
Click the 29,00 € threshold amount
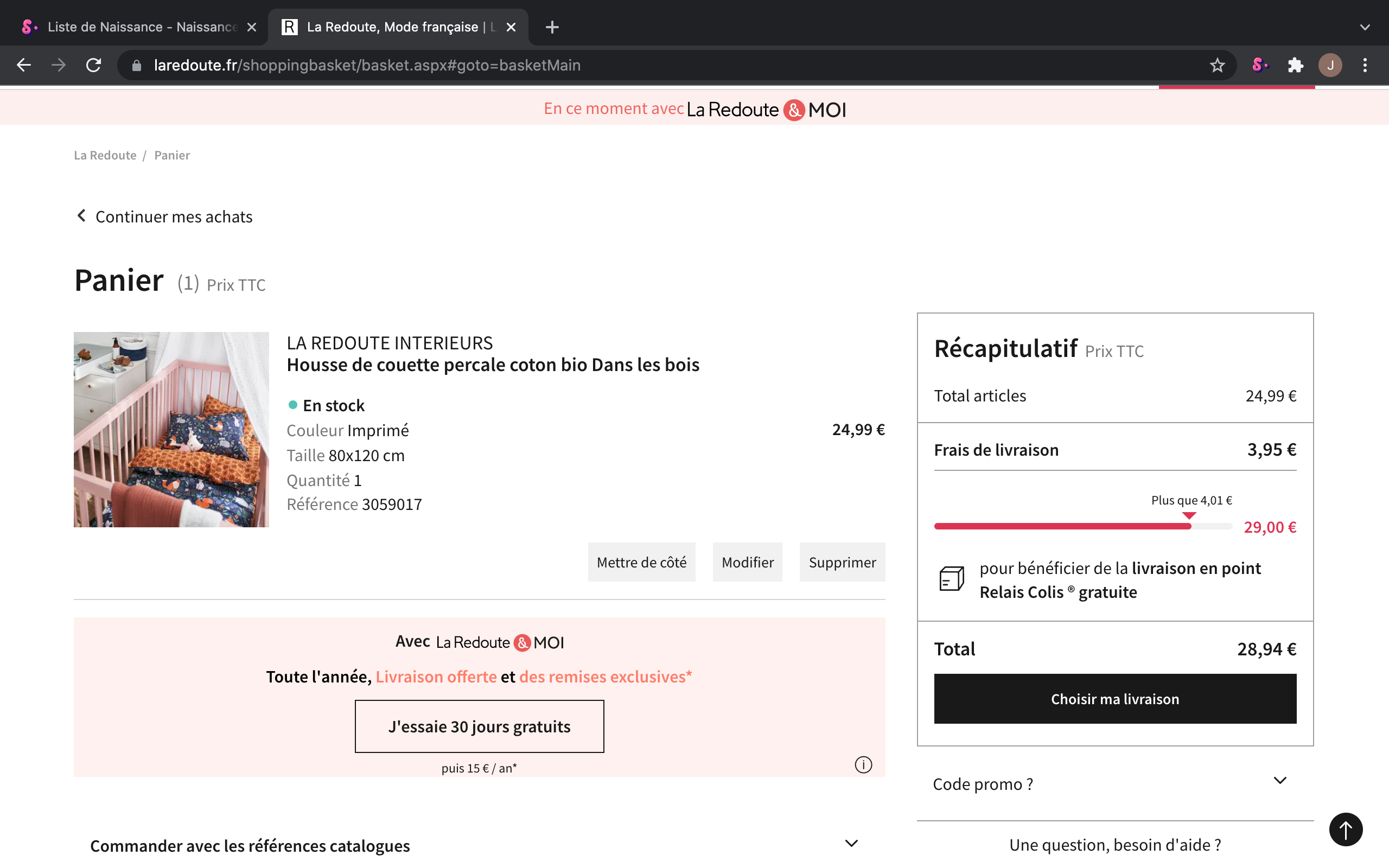coord(1270,527)
